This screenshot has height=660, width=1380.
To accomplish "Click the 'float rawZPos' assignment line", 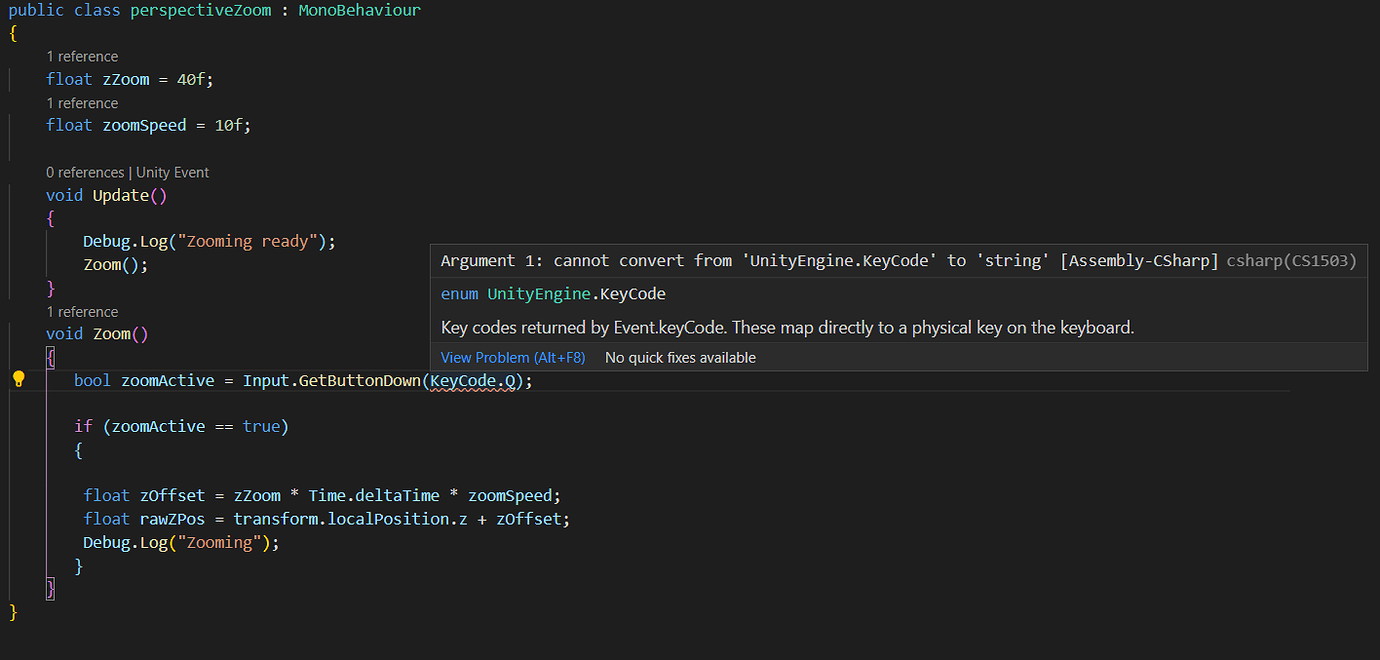I will (x=326, y=519).
